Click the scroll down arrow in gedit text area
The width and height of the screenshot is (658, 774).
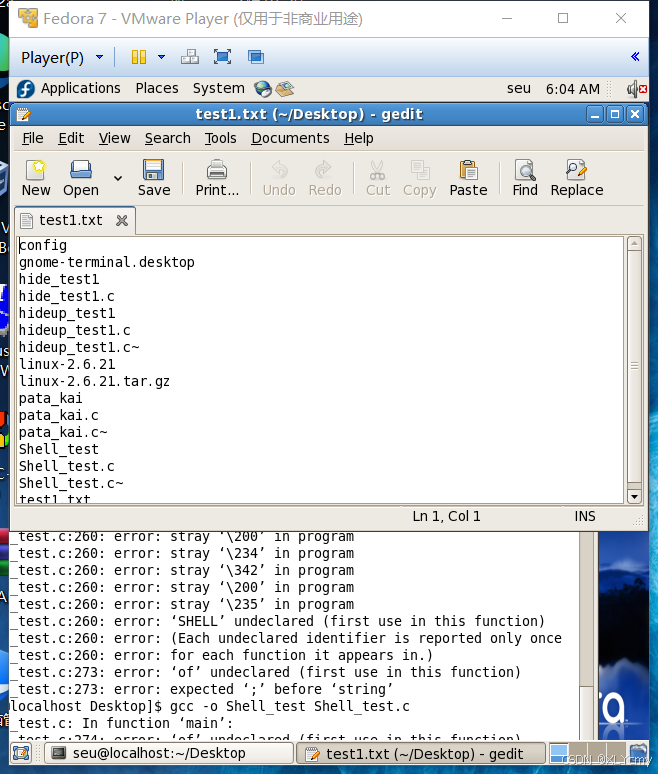[634, 497]
